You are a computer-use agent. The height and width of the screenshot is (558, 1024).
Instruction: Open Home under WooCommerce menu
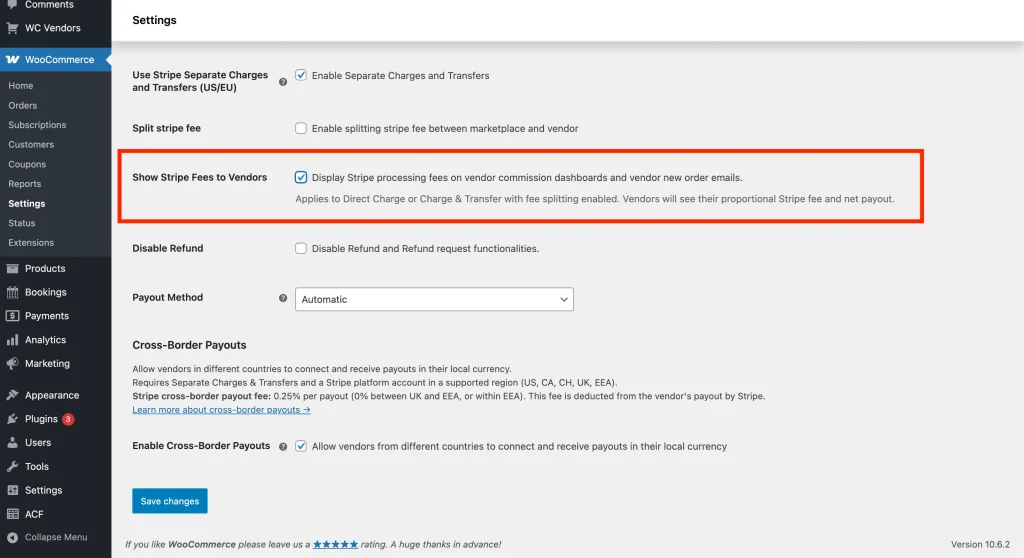21,86
